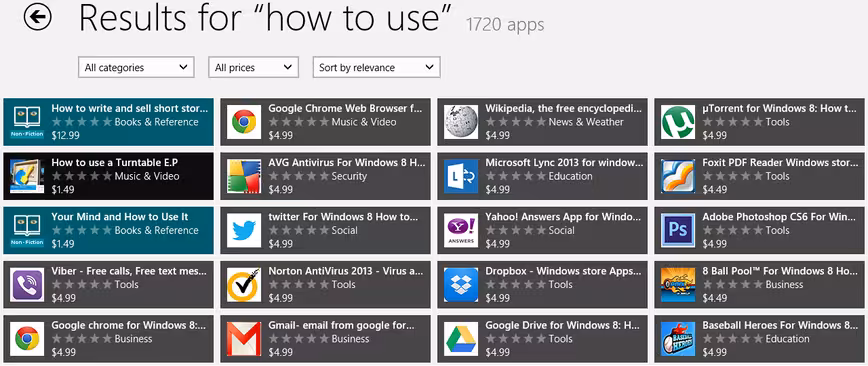
Task: Click the twitter bird icon
Action: tap(244, 230)
